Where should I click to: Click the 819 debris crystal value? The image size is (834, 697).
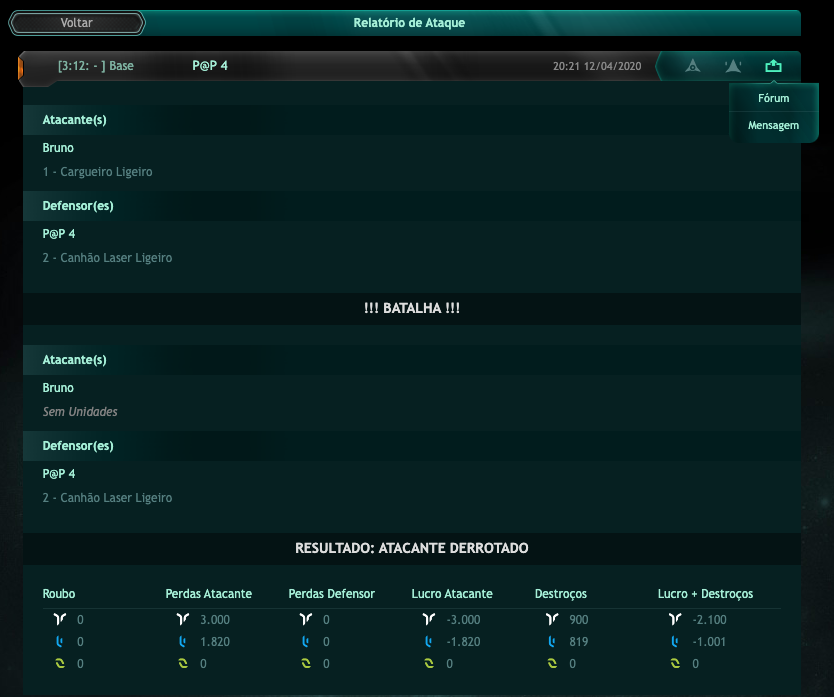(x=579, y=642)
